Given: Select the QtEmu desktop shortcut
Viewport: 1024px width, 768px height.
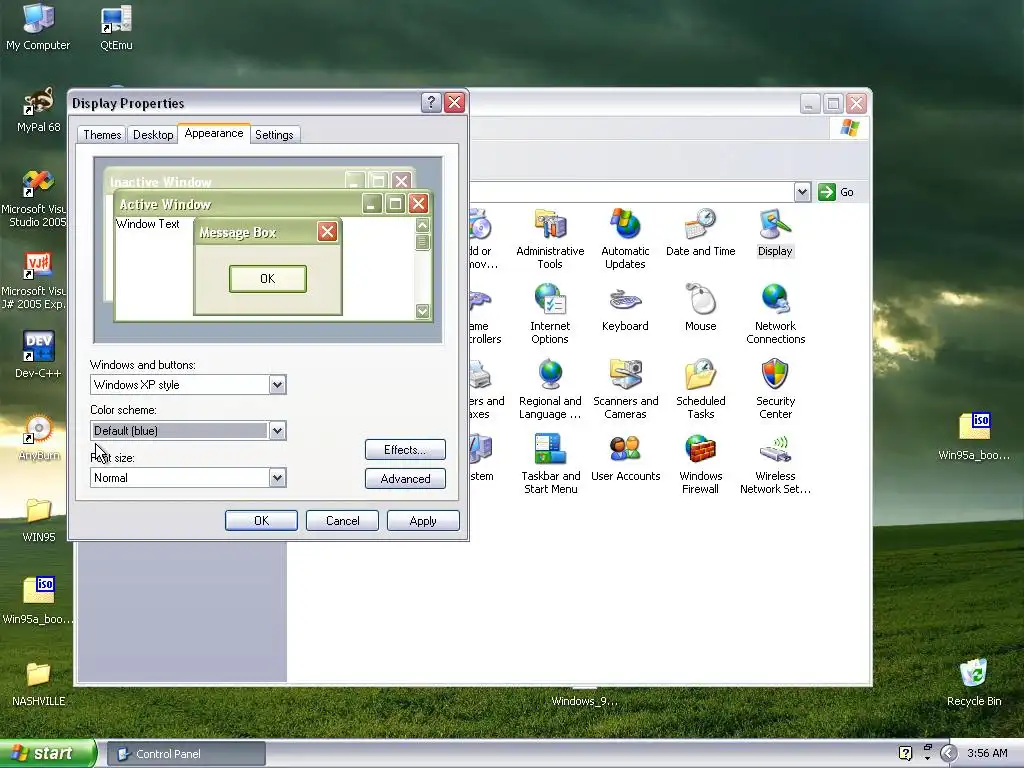Looking at the screenshot, I should pyautogui.click(x=116, y=27).
